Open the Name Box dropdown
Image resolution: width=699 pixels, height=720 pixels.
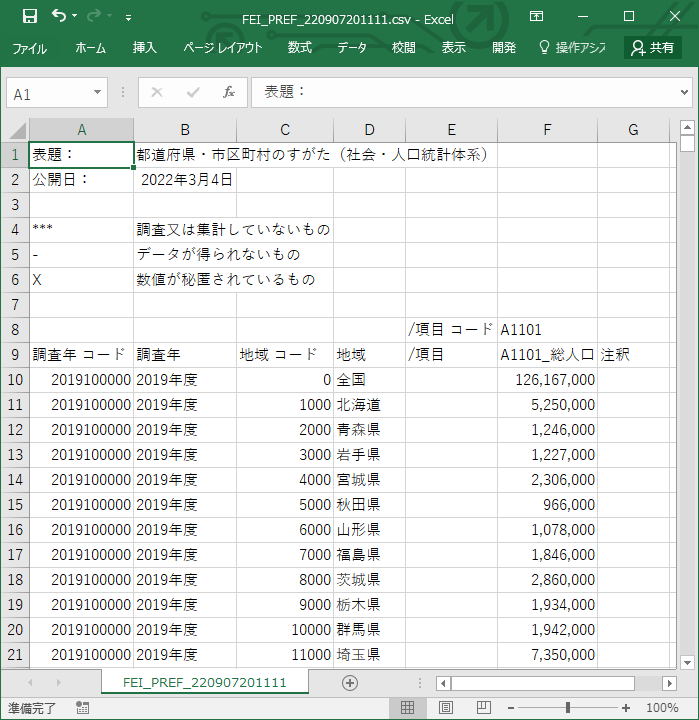pos(98,93)
